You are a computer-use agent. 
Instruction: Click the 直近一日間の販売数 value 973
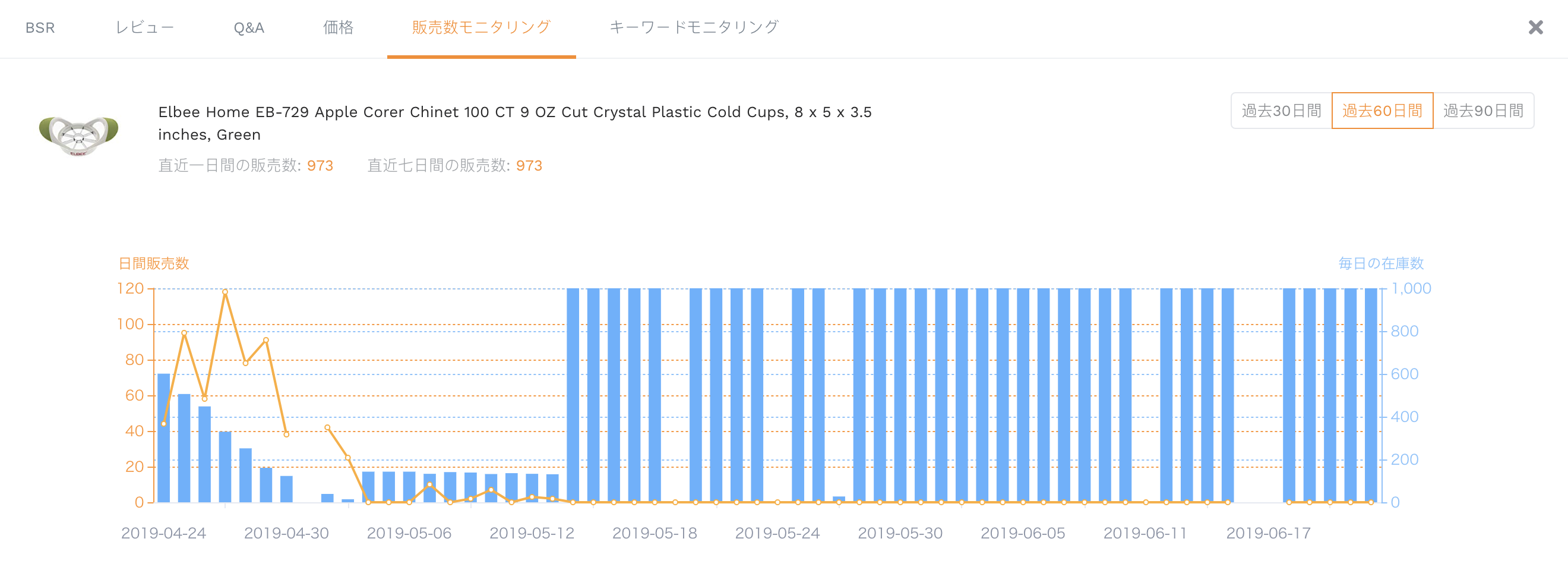320,166
